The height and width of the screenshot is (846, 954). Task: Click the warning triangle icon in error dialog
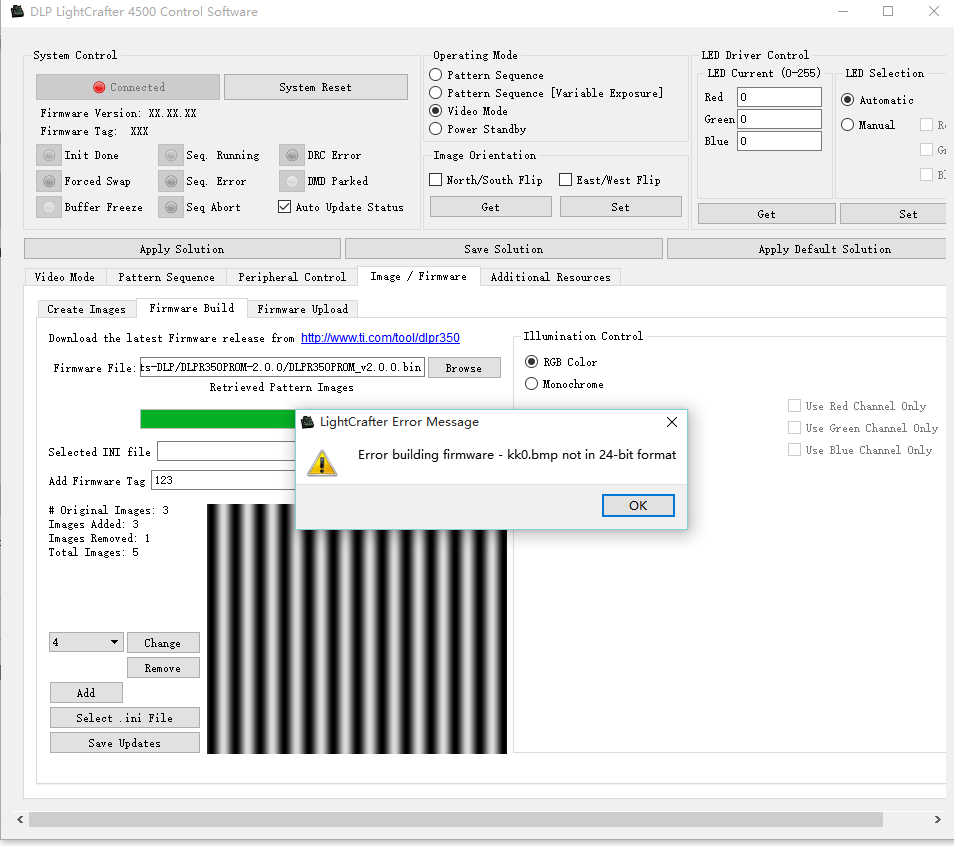pos(322,463)
